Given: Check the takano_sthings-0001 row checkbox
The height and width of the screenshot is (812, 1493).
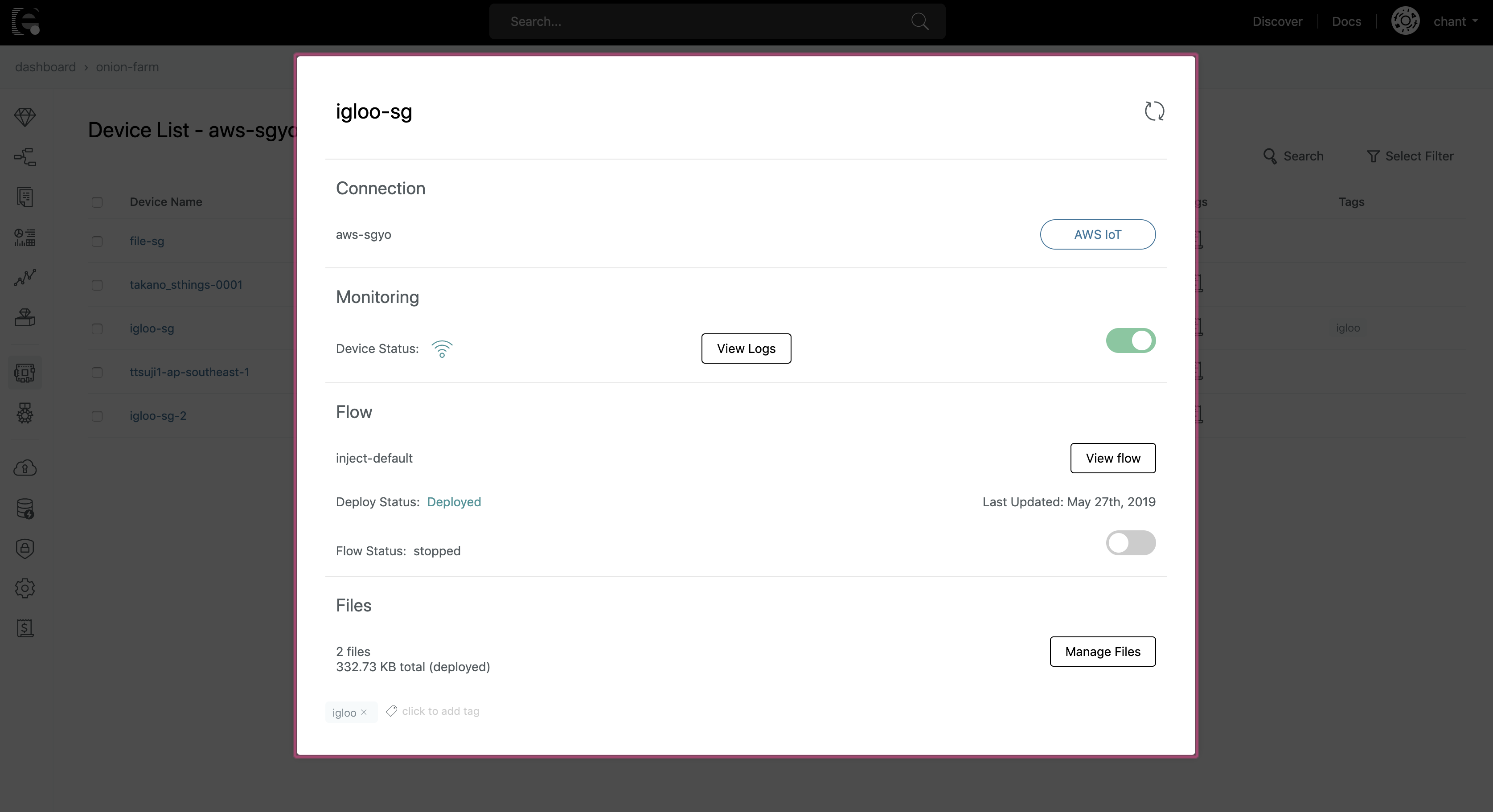Looking at the screenshot, I should click(x=97, y=285).
